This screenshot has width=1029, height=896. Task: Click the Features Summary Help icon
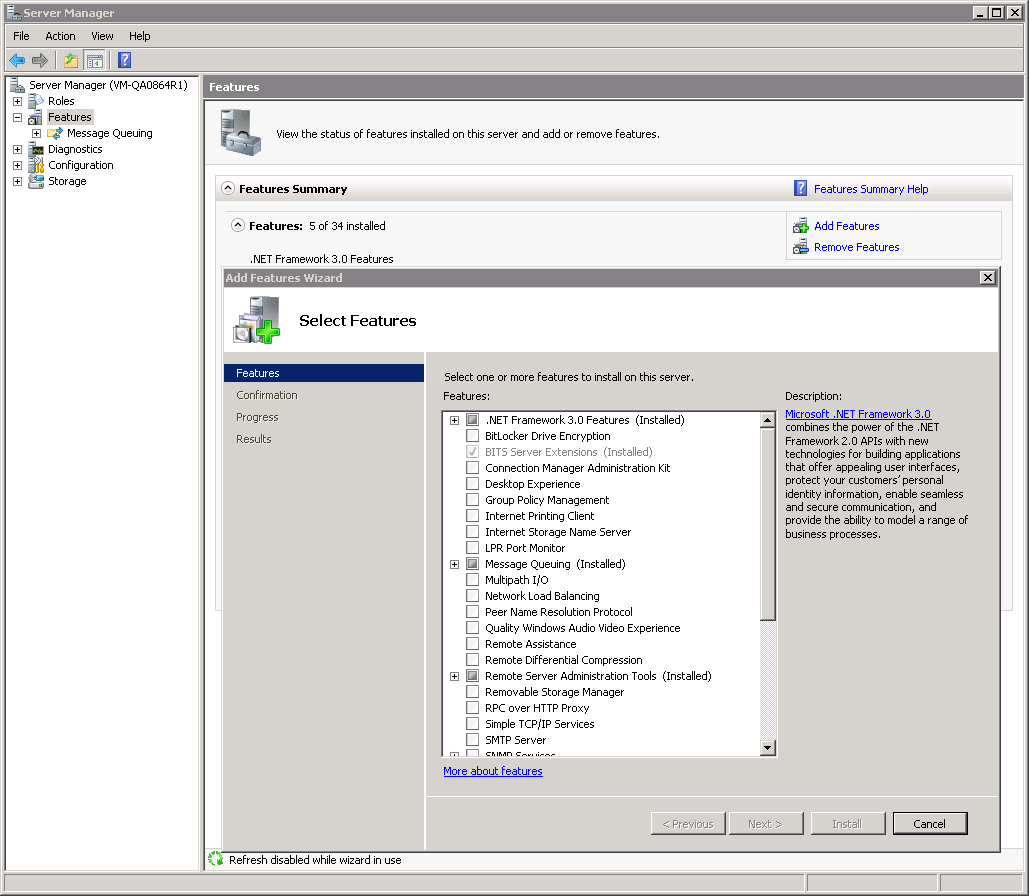tap(800, 189)
